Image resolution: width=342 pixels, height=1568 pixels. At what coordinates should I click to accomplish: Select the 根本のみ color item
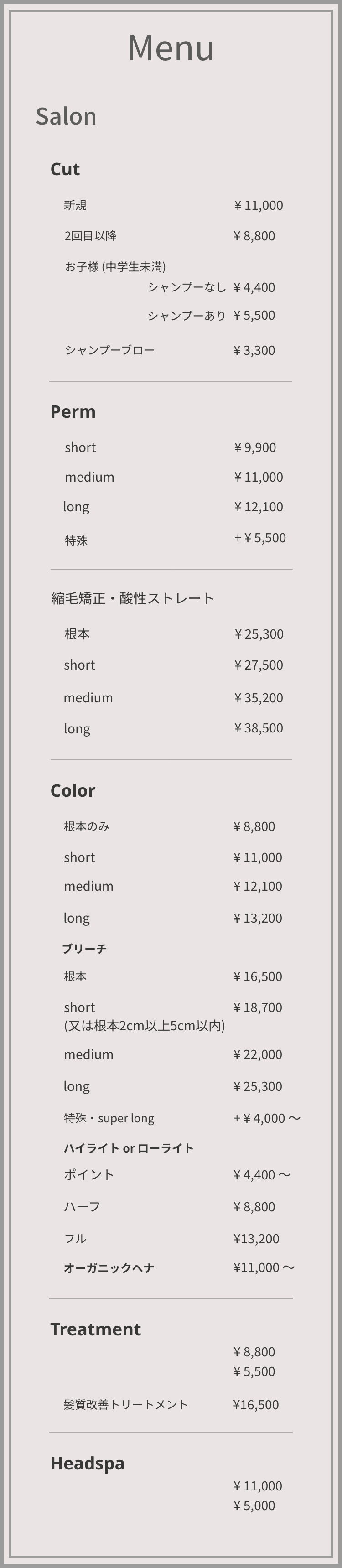87,826
